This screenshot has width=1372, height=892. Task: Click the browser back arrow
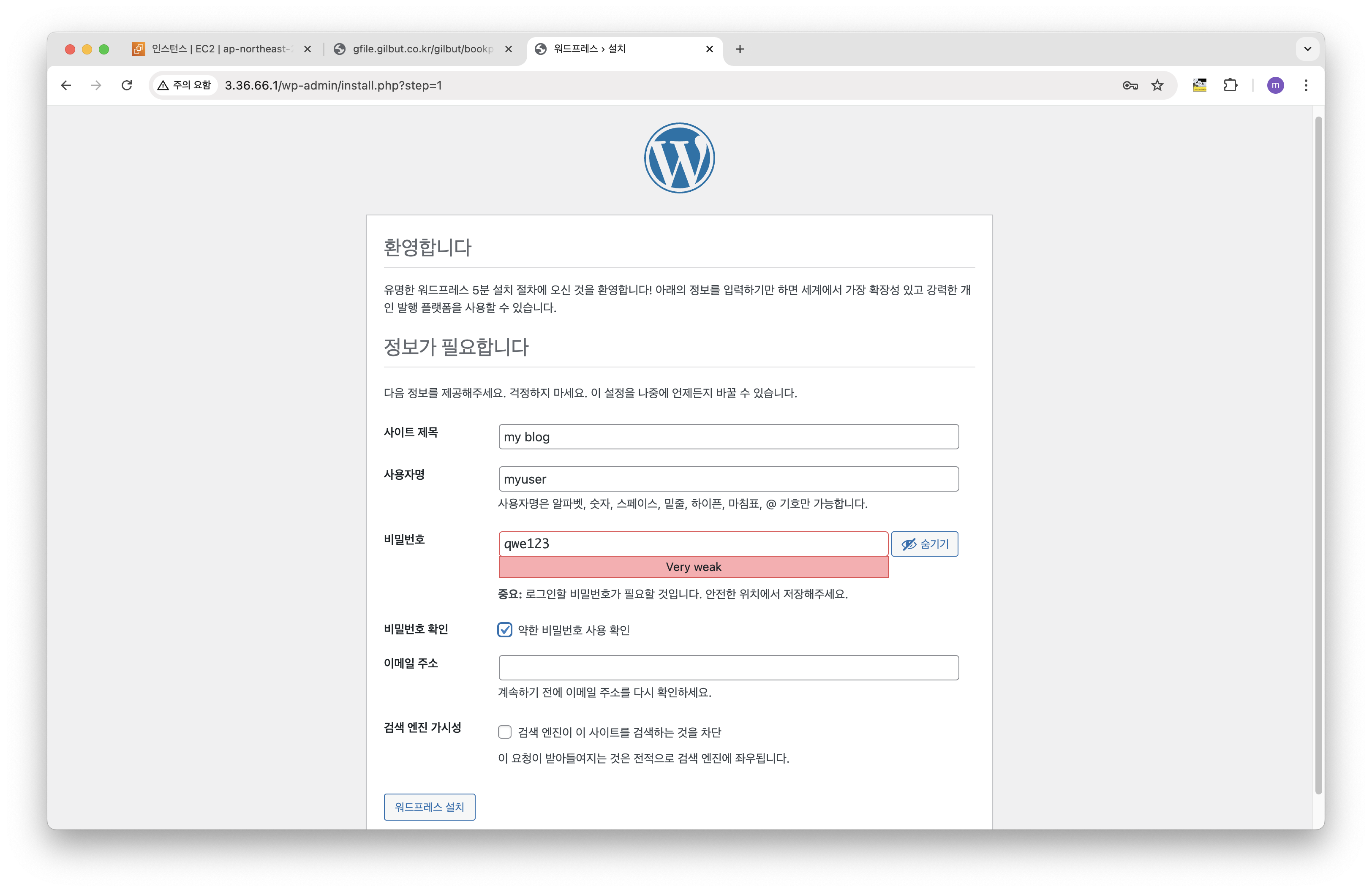(x=66, y=85)
